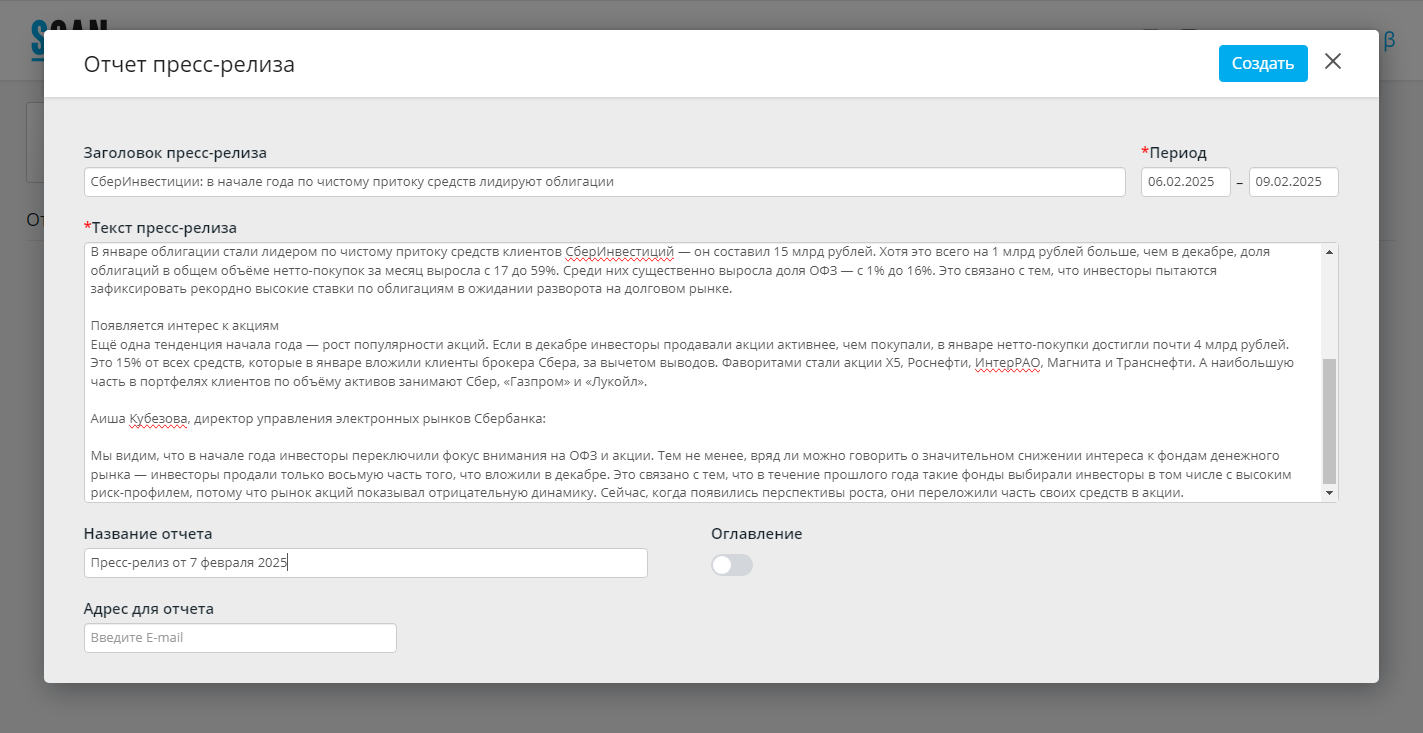The height and width of the screenshot is (733, 1423).
Task: Click the Период label
Action: pos(1178,153)
